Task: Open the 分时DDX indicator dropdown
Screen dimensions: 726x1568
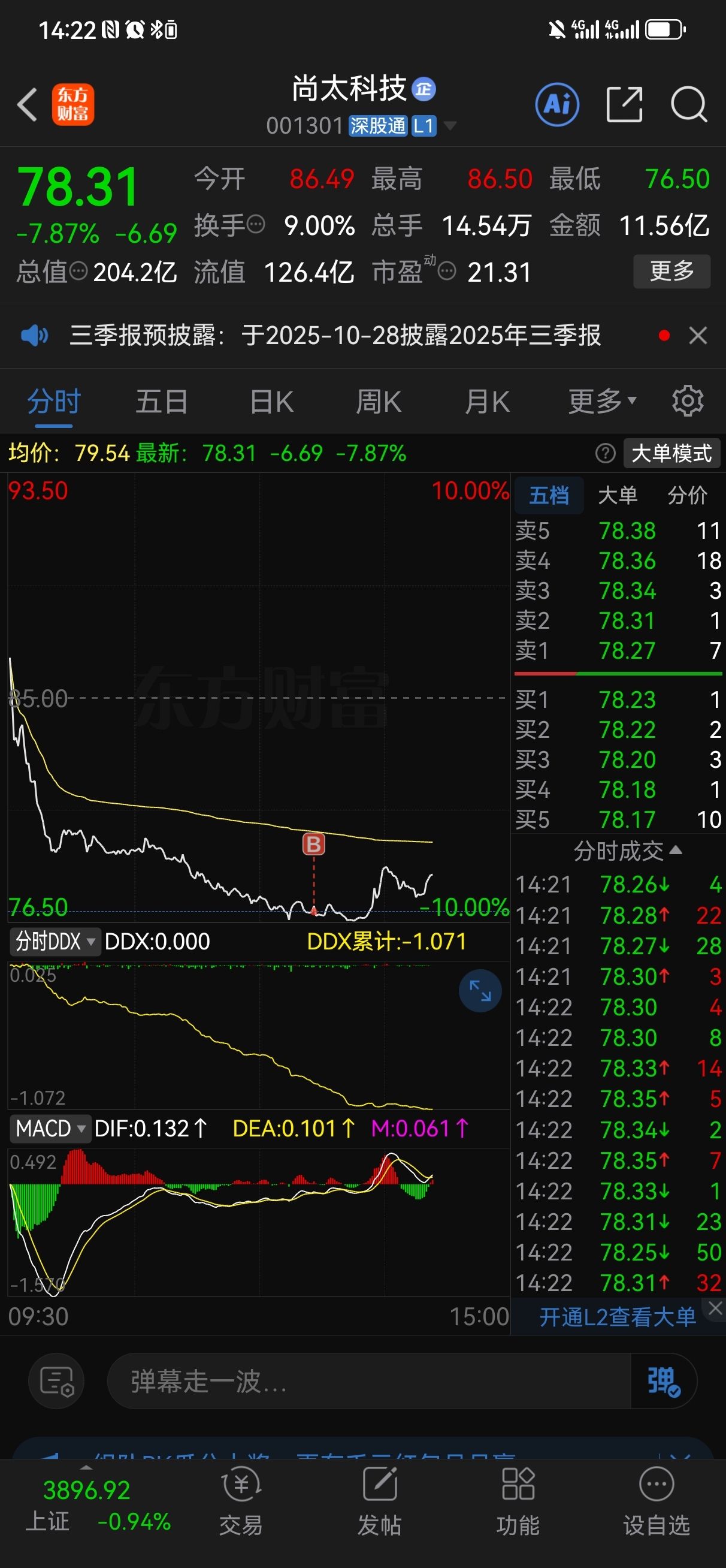Action: [54, 942]
